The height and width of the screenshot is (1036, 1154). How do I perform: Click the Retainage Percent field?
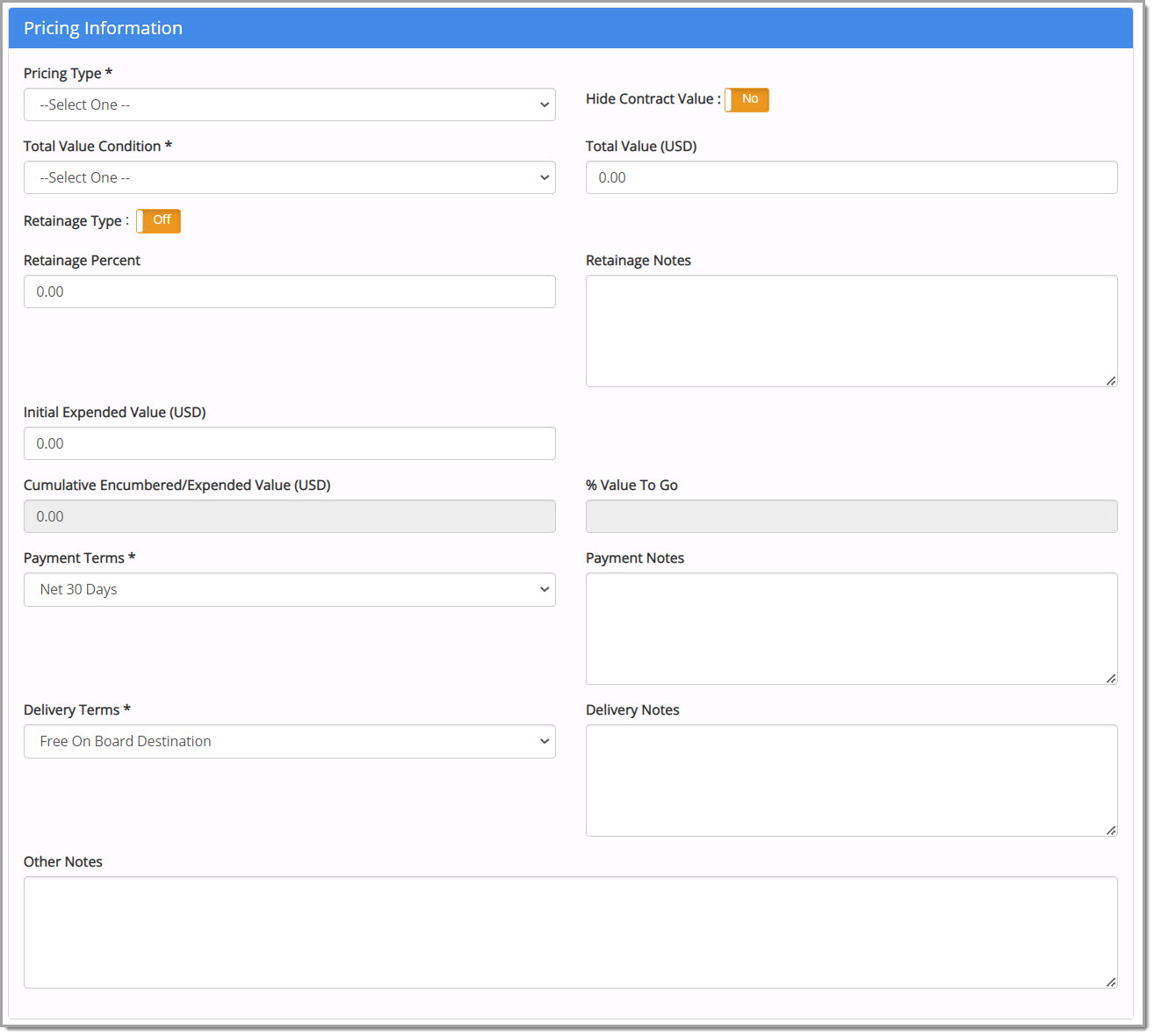(289, 291)
